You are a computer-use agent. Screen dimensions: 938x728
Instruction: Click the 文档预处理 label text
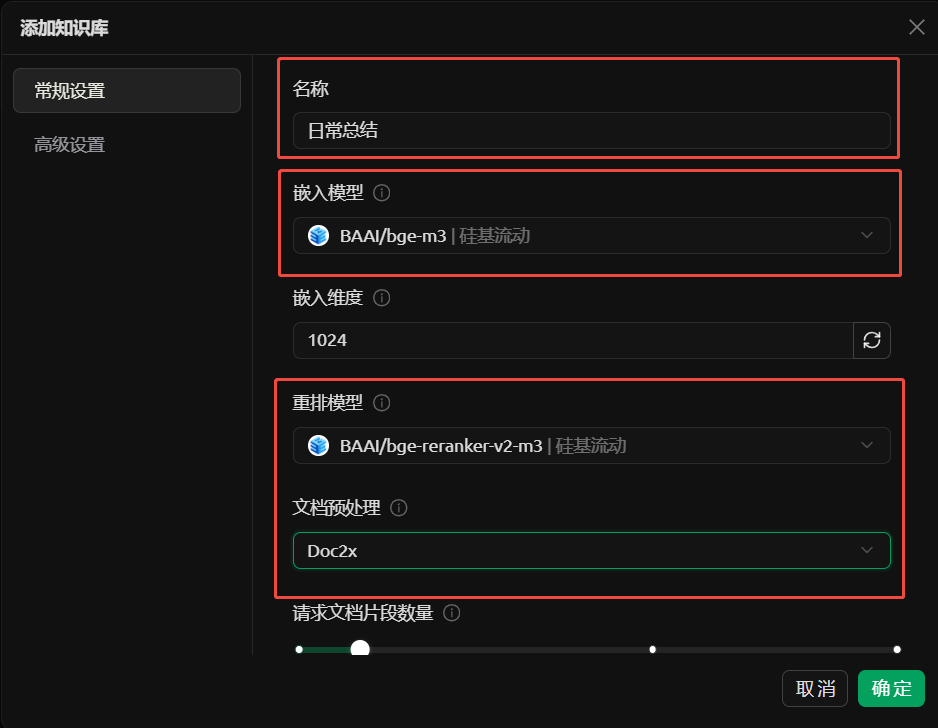[x=336, y=508]
